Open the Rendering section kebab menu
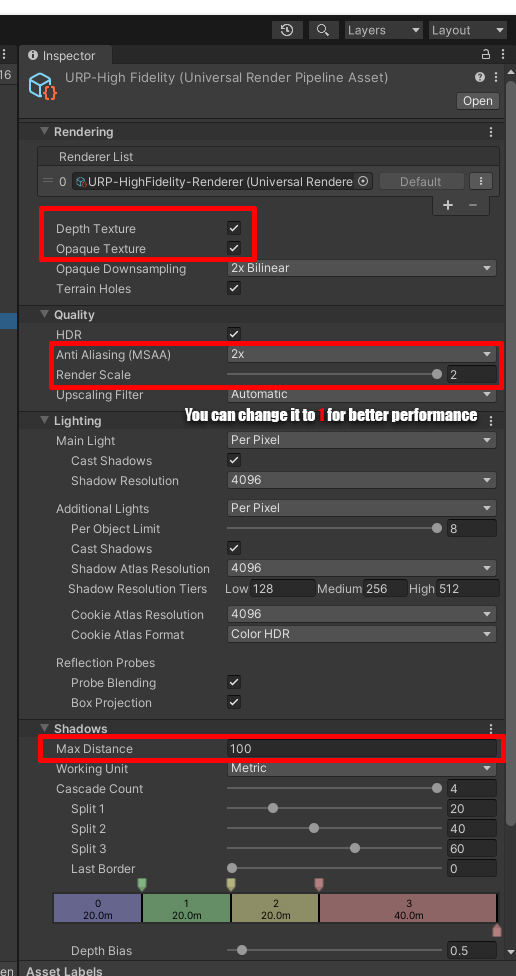This screenshot has height=976, width=516. [x=491, y=132]
